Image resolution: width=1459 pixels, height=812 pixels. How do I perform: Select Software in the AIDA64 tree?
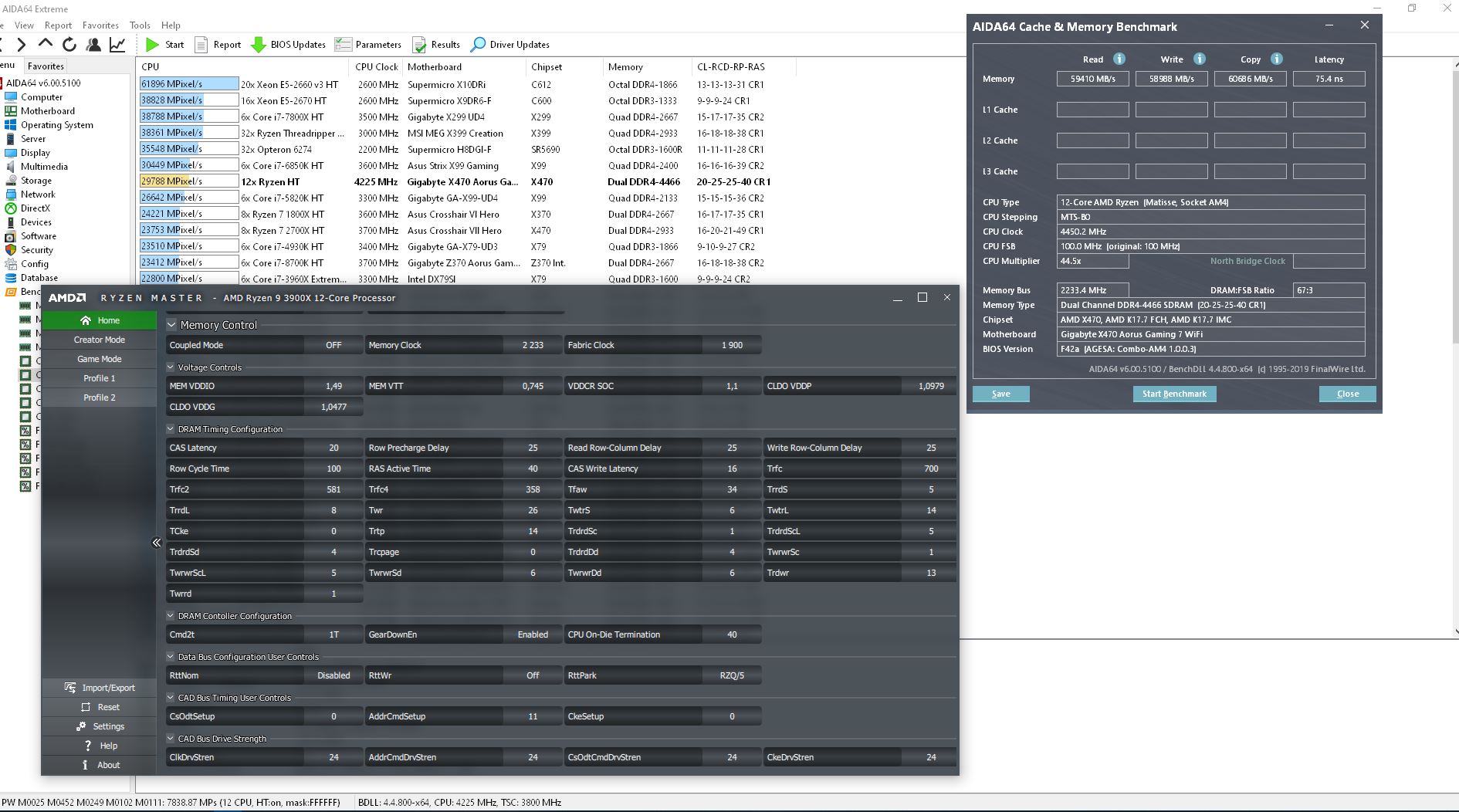click(39, 236)
